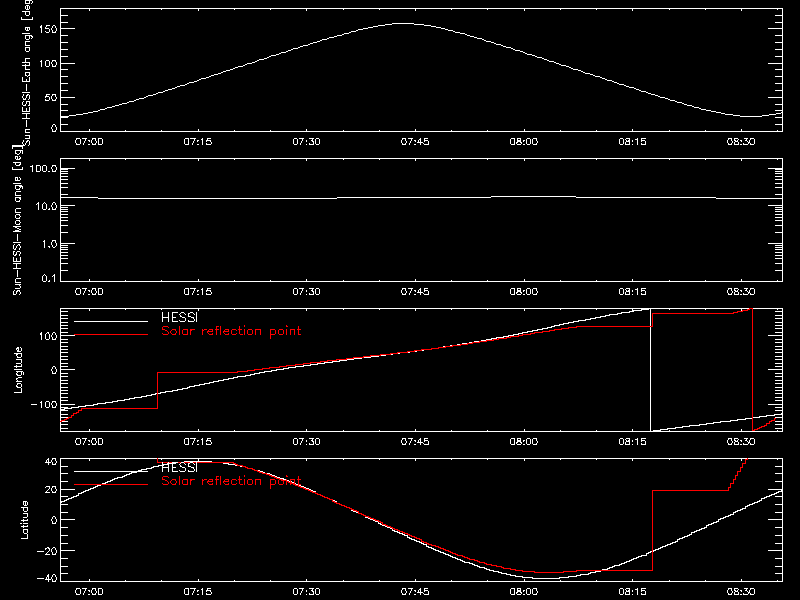This screenshot has width=800, height=600.
Task: Click the -20 tick on Latitude axis
Action: pyautogui.click(x=47, y=551)
